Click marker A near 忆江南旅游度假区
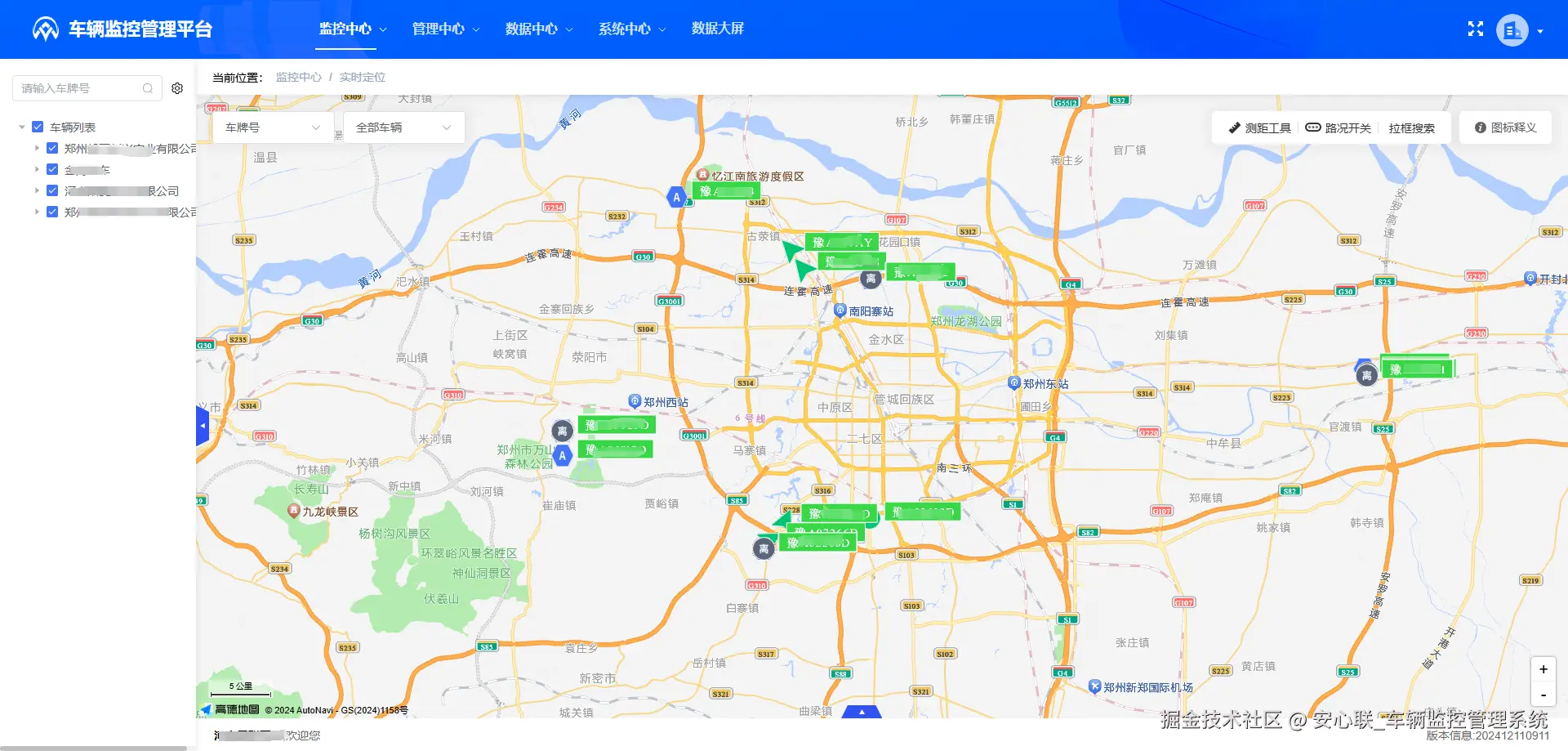The height and width of the screenshot is (751, 1568). 676,197
